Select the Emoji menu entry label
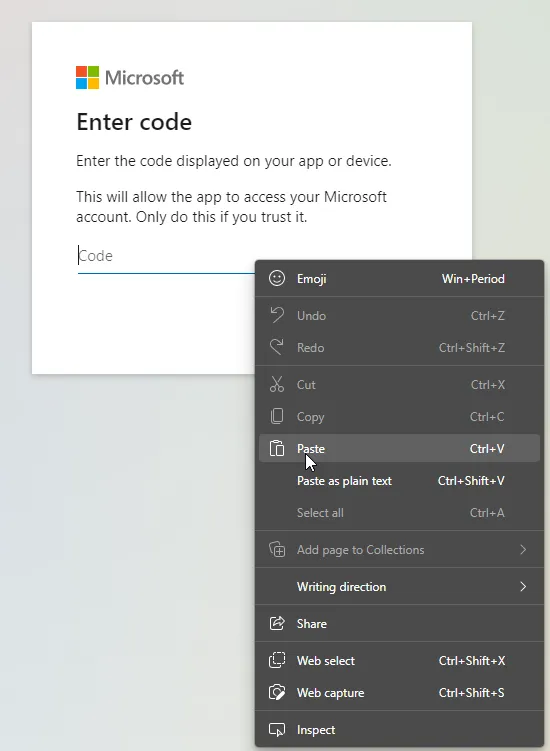The image size is (550, 751). (311, 279)
